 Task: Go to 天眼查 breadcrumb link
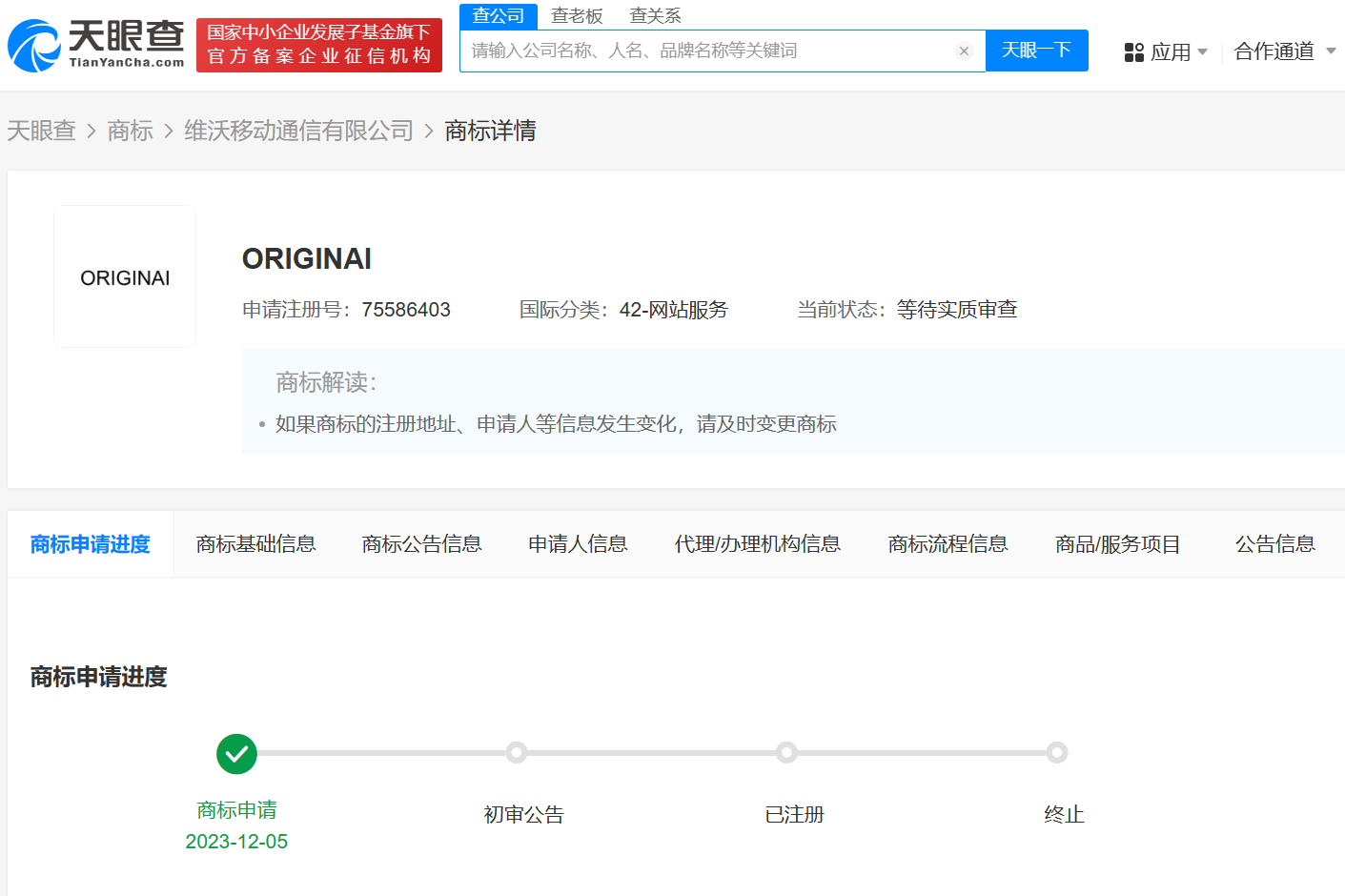coord(41,131)
